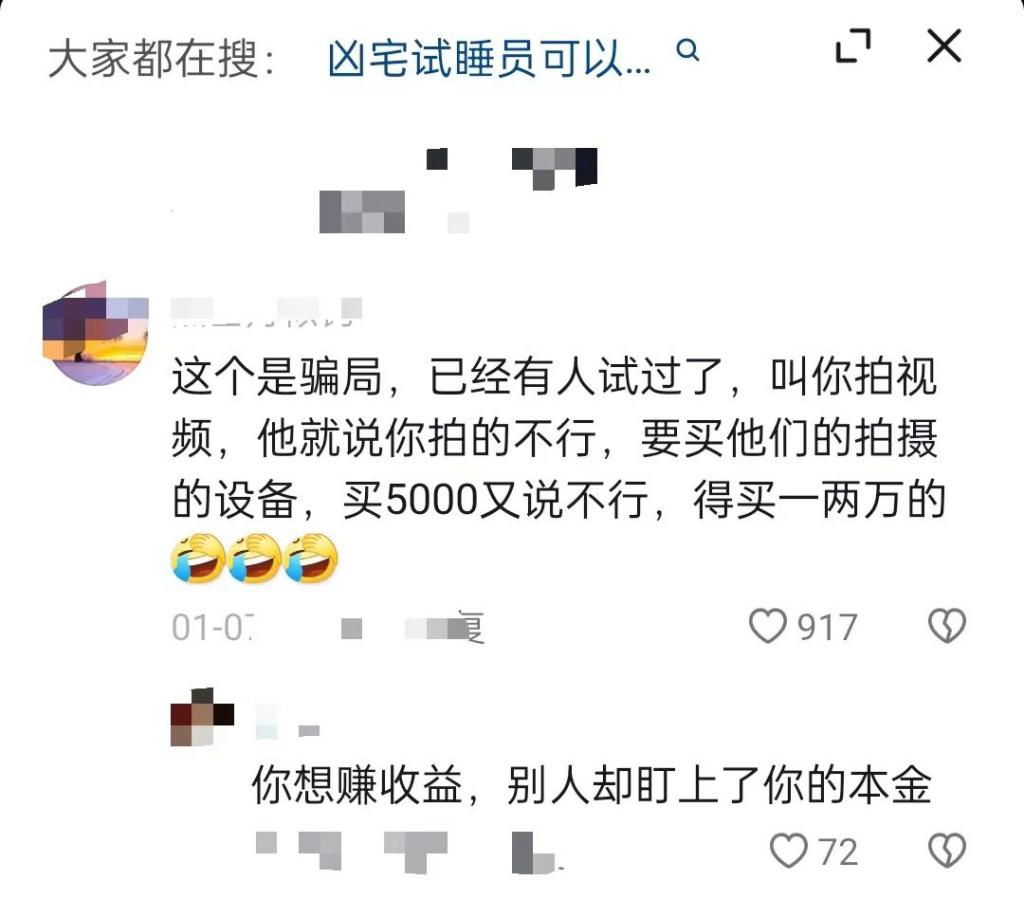Dislike the reply about 本金
The image size is (1024, 899).
tap(947, 850)
